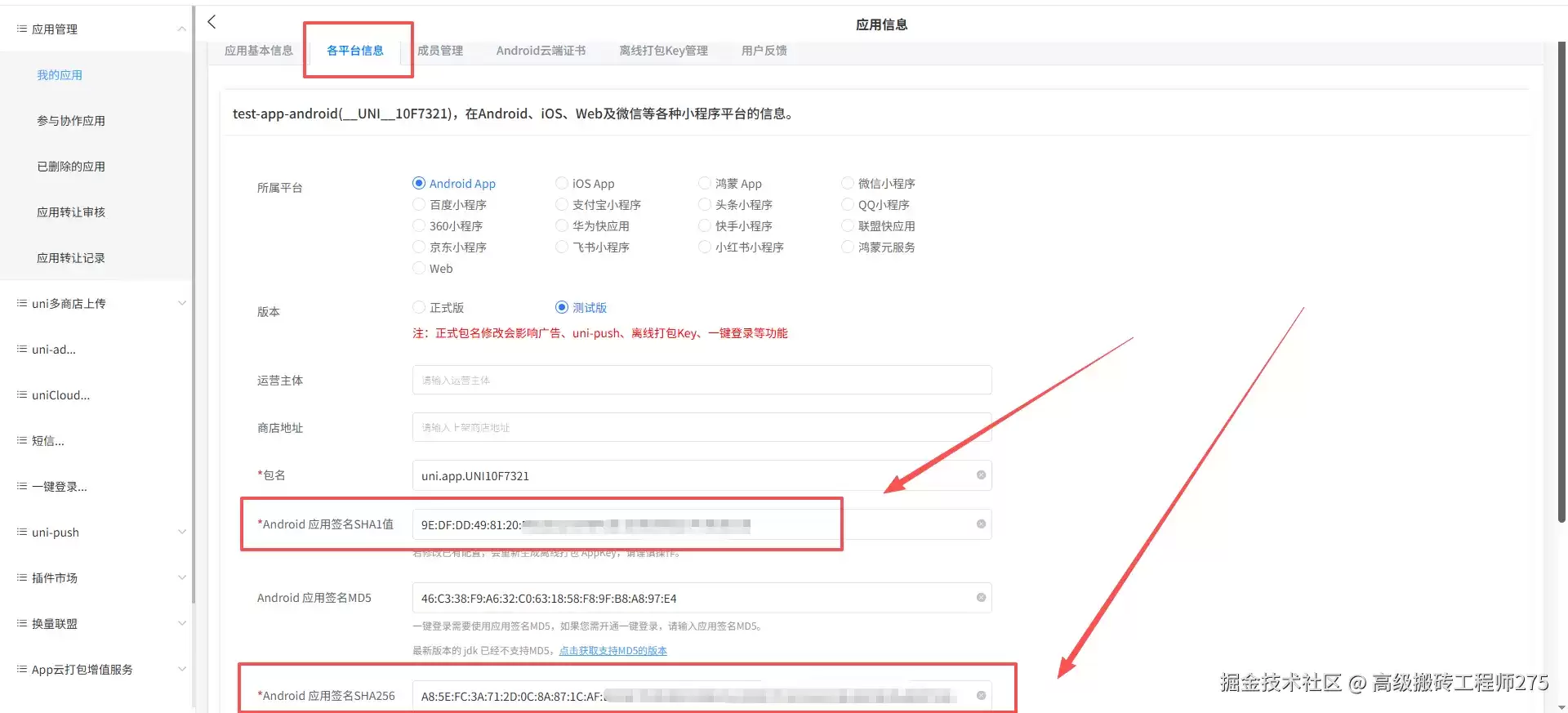Click the back arrow icon beside 应用信息

tap(212, 22)
